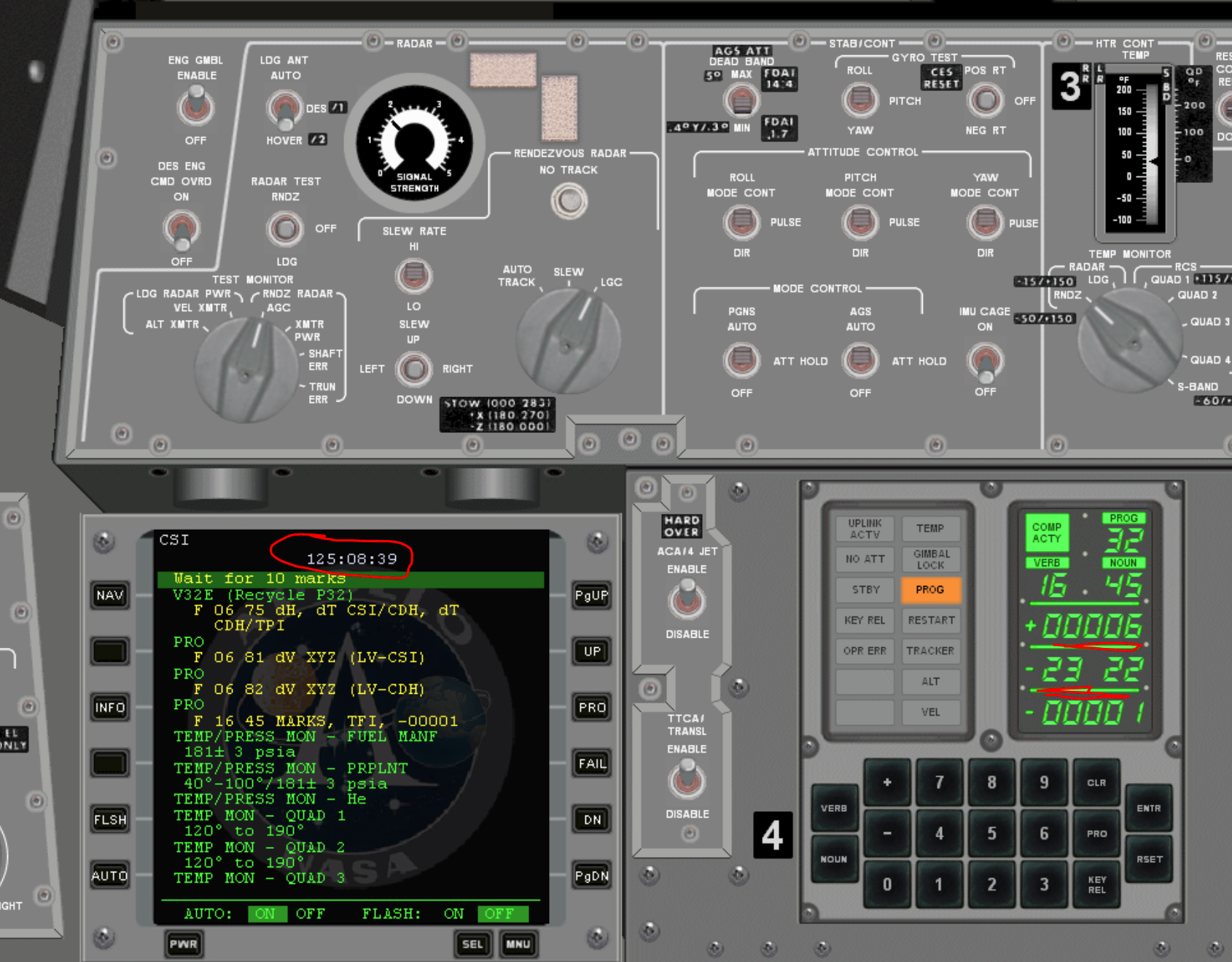Click checklist FLSH button
This screenshot has height=962, width=1232.
pos(110,820)
